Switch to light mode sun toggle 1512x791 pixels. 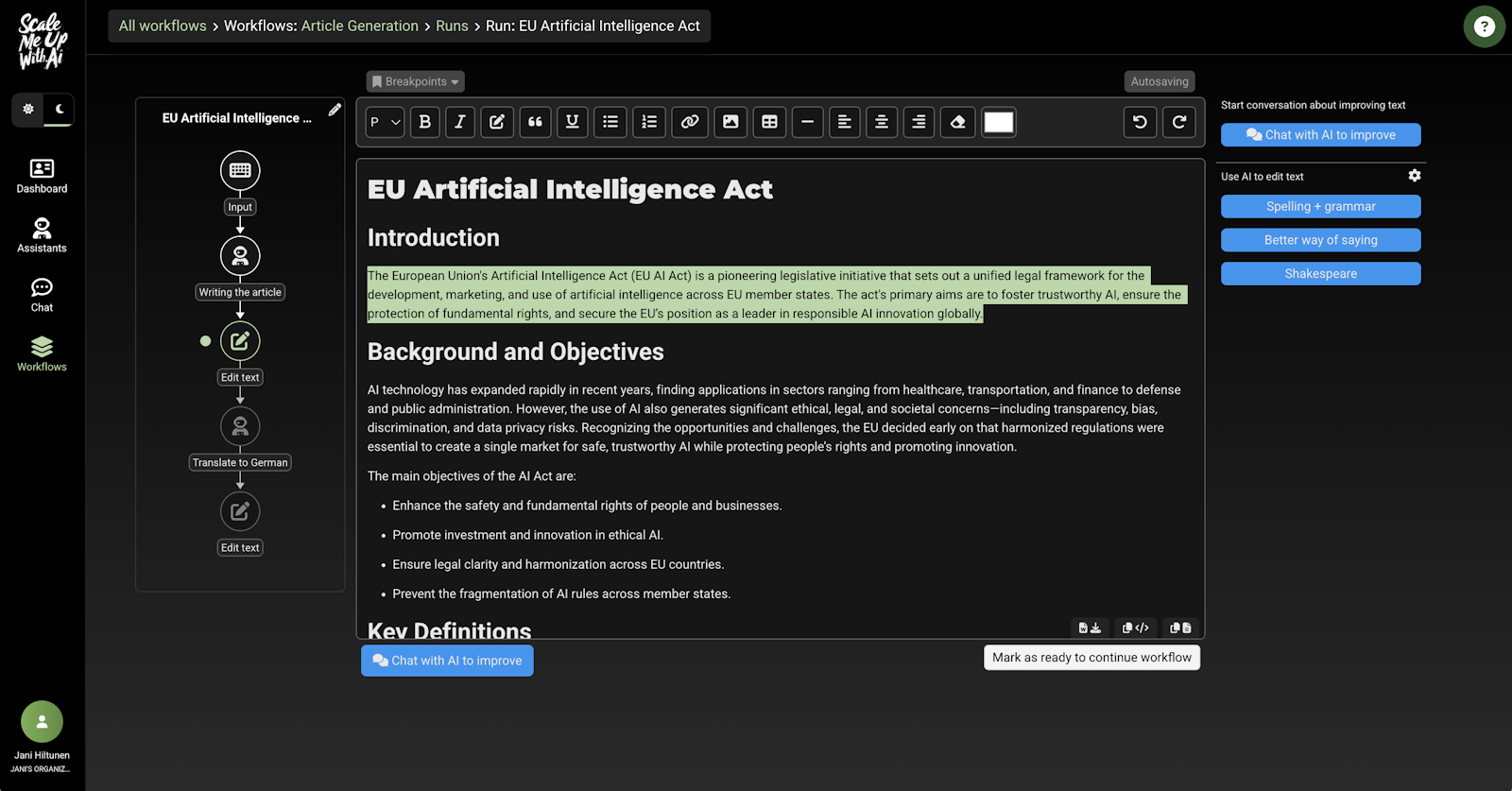[x=28, y=110]
